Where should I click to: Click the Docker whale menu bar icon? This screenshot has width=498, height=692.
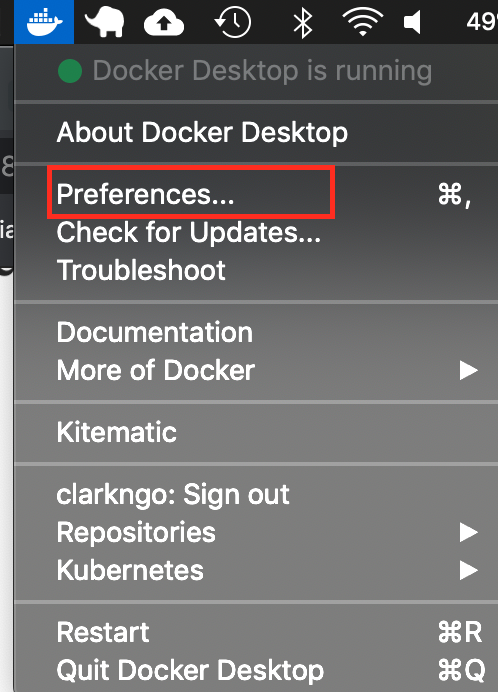(44, 22)
